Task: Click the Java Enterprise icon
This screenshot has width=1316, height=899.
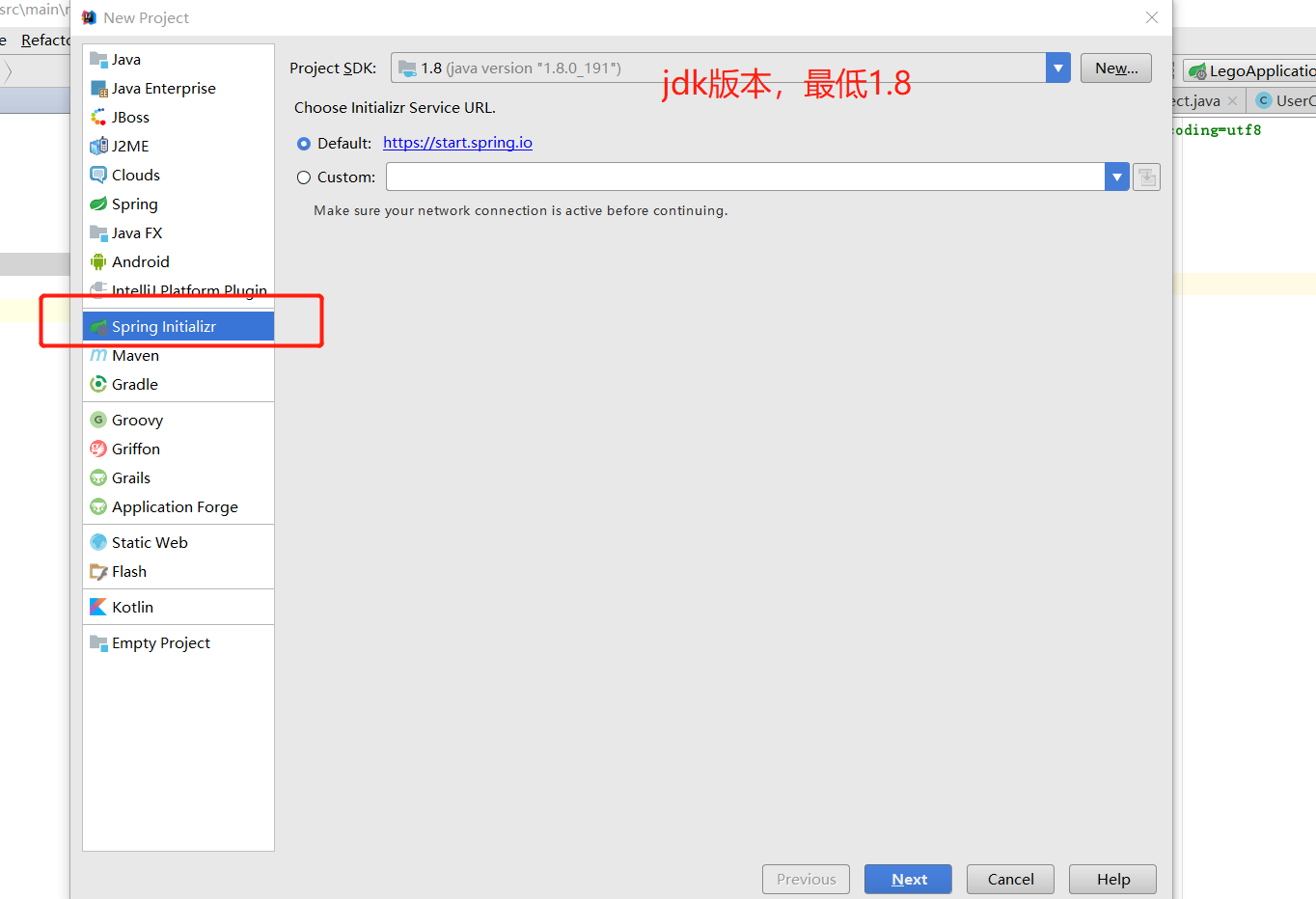Action: tap(98, 89)
